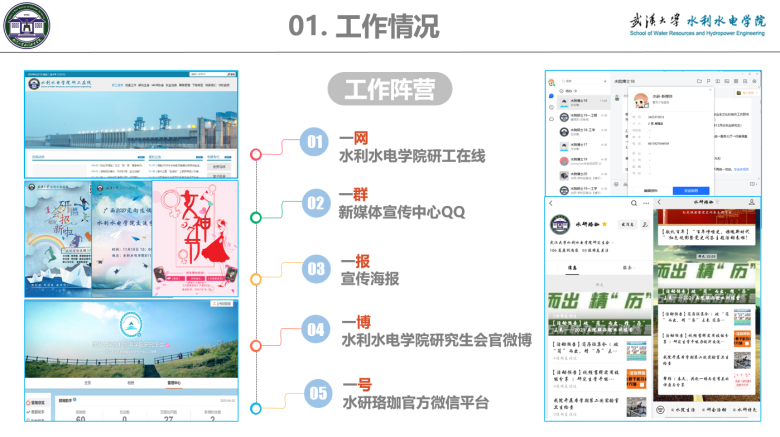Click the Wuhan University emblem logo top left
The height and width of the screenshot is (437, 780).
(29, 26)
